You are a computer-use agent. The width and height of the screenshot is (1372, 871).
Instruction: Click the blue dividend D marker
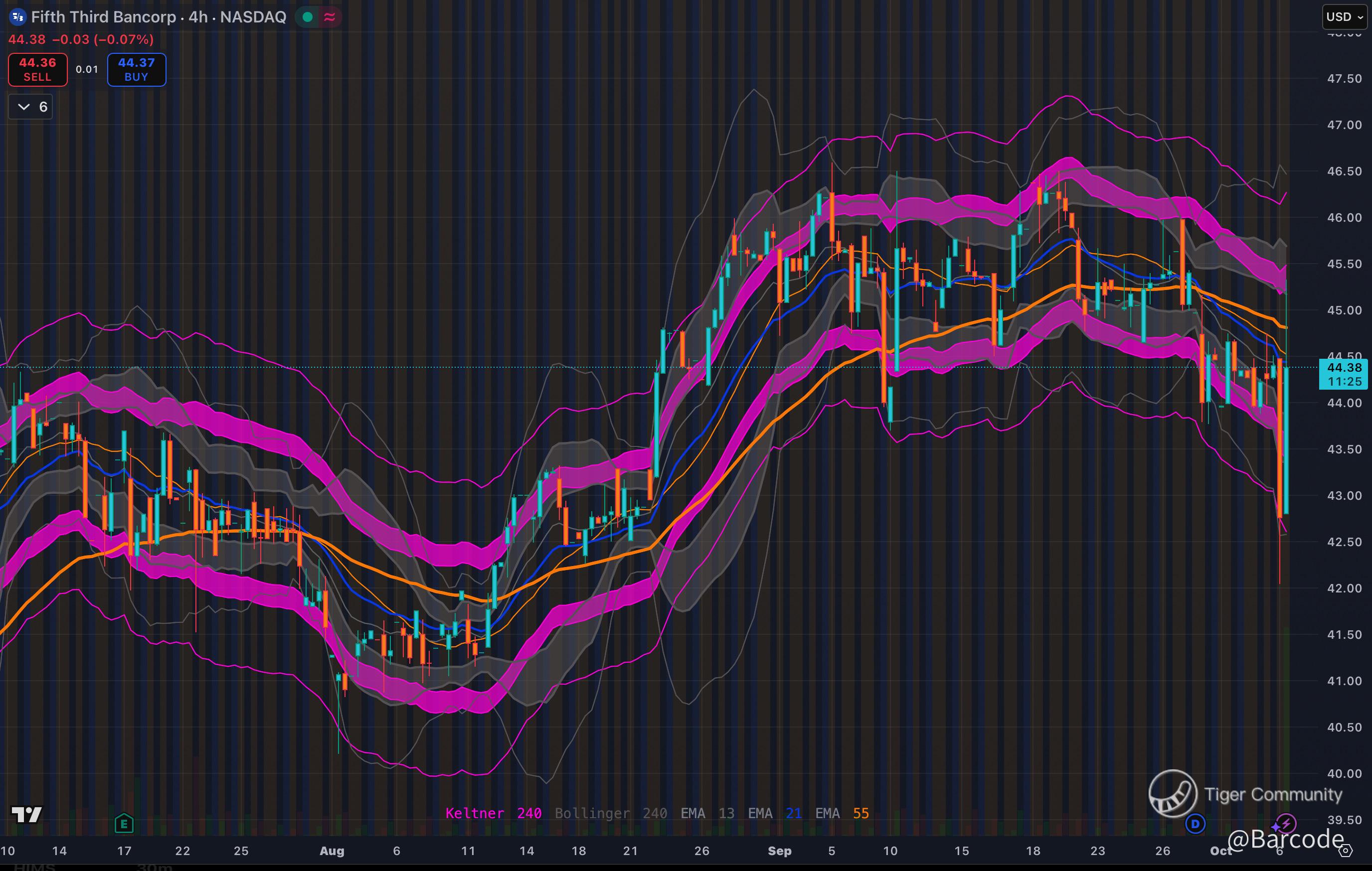1195,823
